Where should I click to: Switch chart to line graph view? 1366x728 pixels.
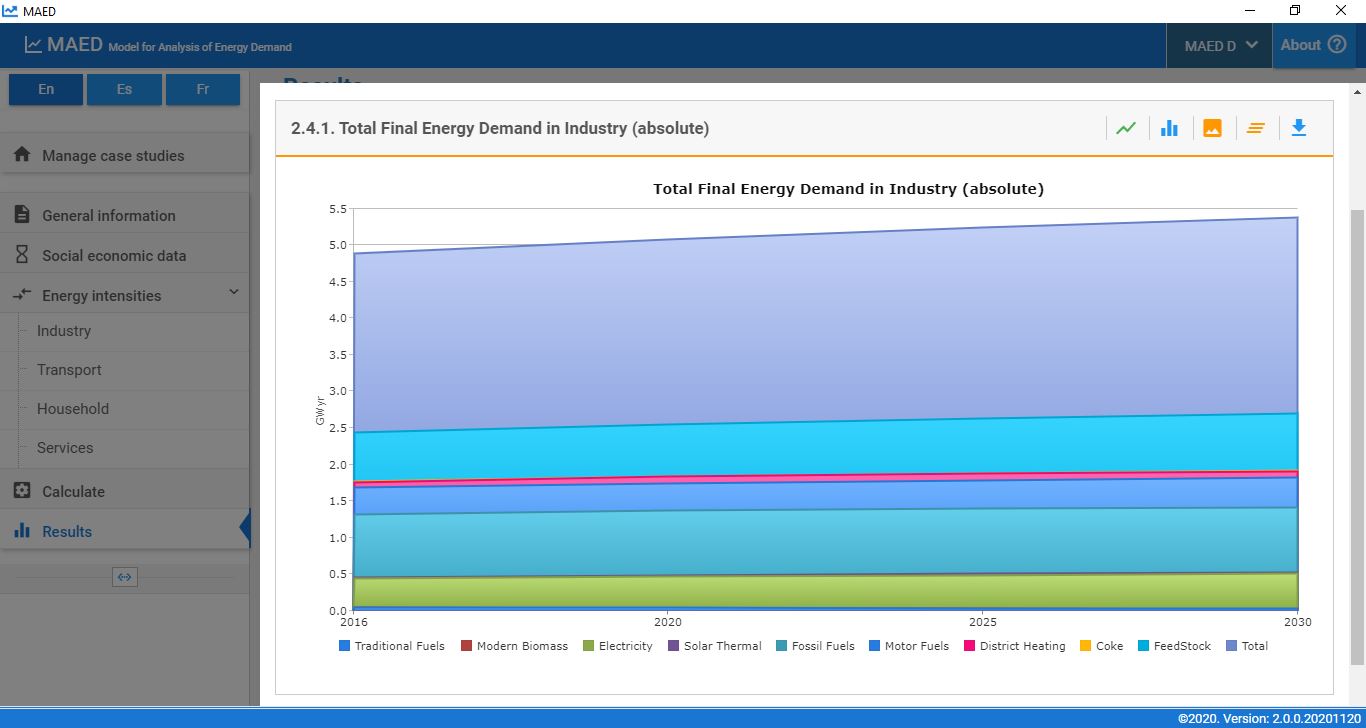(1126, 128)
